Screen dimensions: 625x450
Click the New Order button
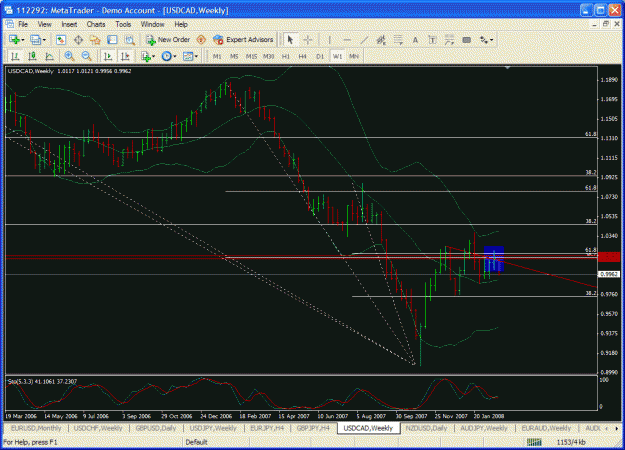coord(167,40)
